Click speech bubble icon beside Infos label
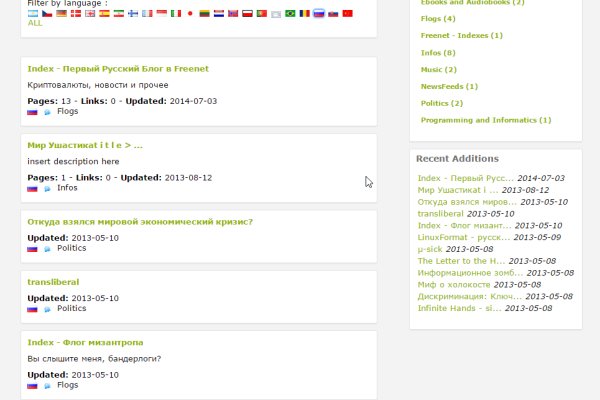This screenshot has width=600, height=400. 47,189
